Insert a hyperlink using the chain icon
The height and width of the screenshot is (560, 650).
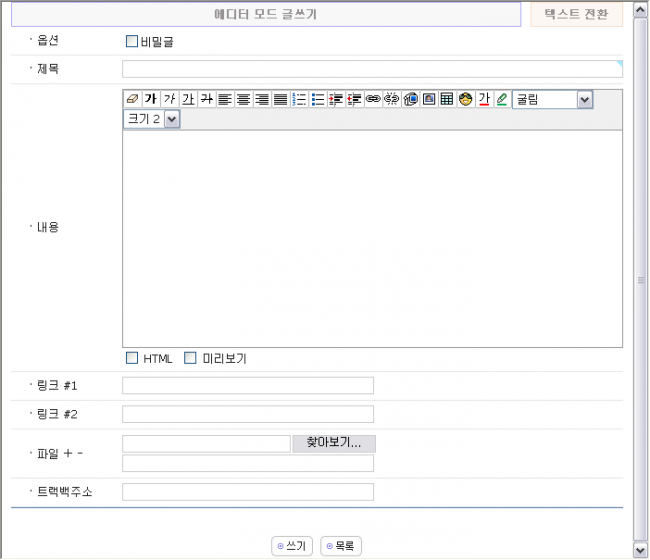pos(373,99)
